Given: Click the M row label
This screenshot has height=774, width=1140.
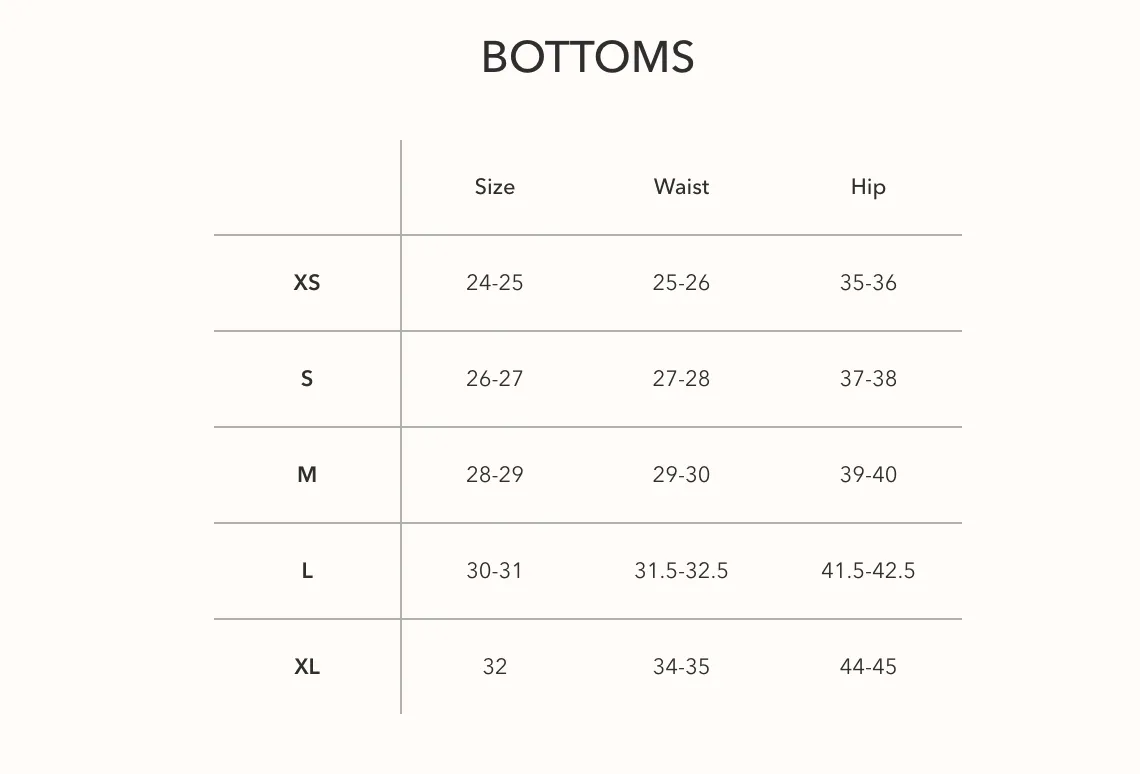Looking at the screenshot, I should pos(307,475).
